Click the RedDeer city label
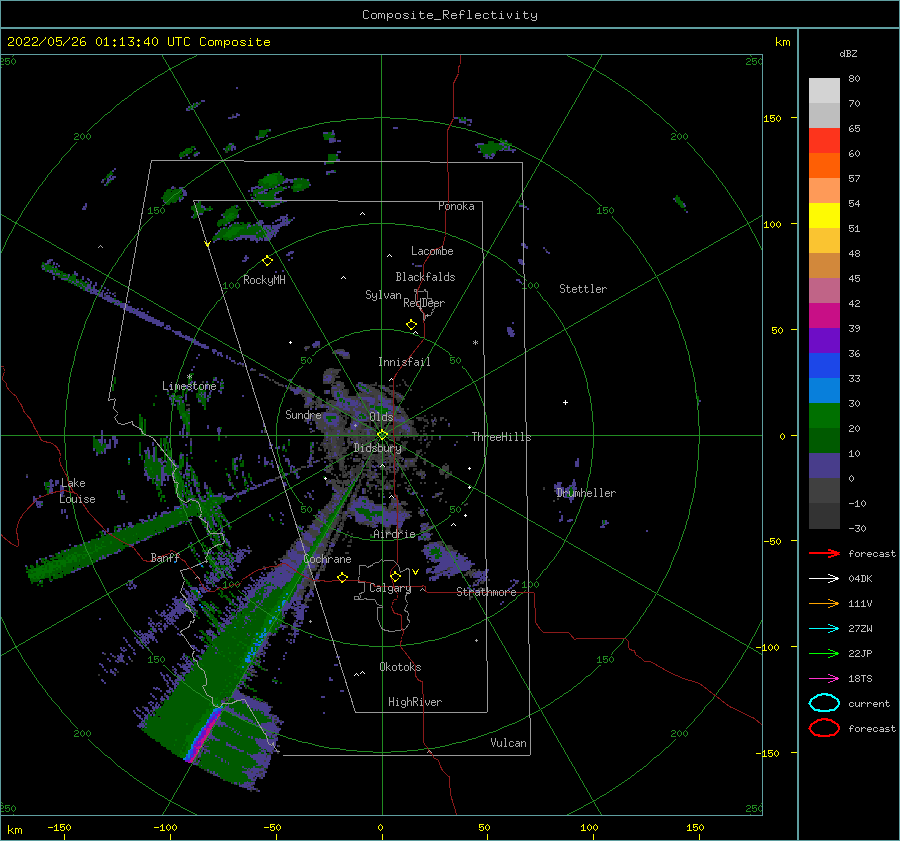The height and width of the screenshot is (841, 900). [x=424, y=303]
